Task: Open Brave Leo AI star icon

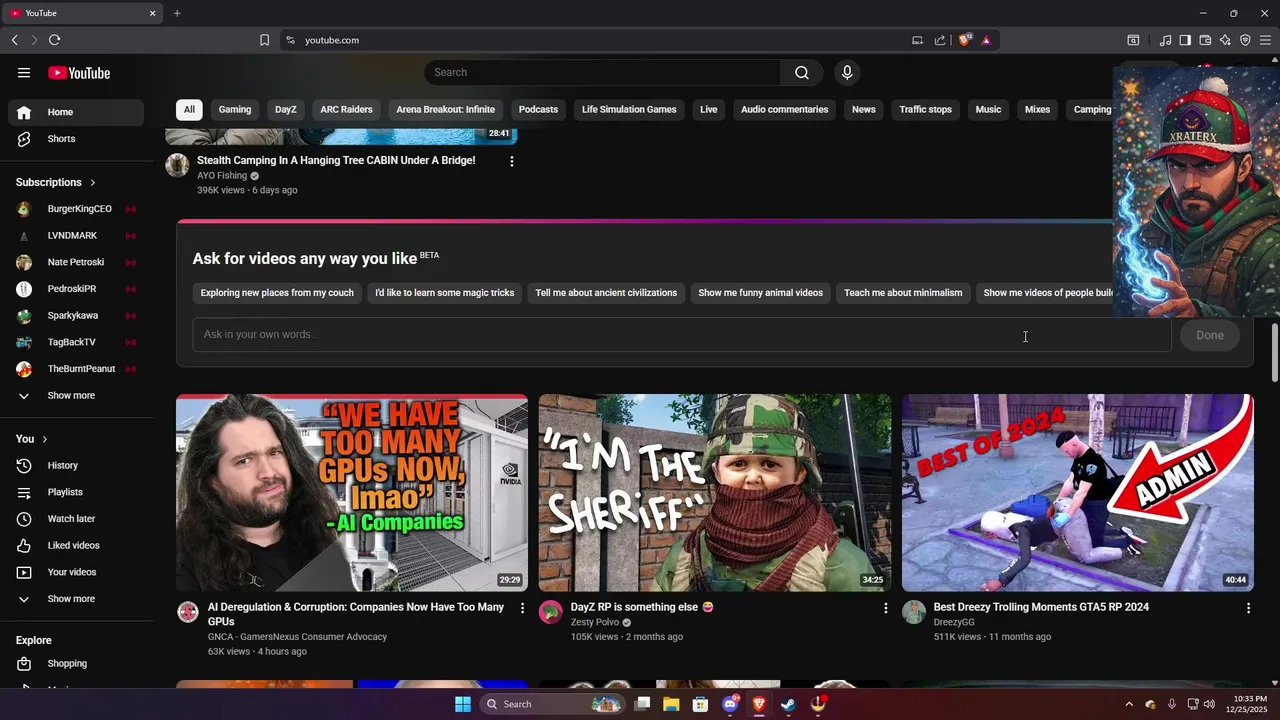Action: click(x=1225, y=40)
